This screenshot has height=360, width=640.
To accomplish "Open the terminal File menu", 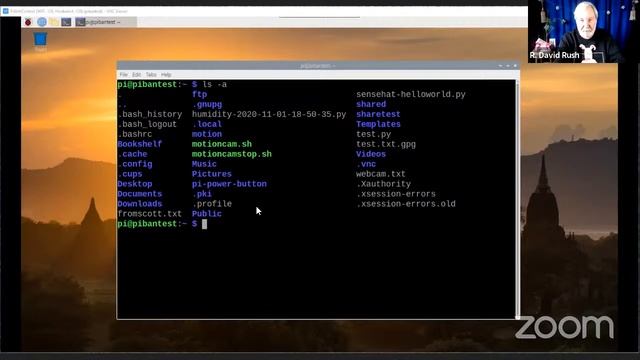I will [124, 75].
